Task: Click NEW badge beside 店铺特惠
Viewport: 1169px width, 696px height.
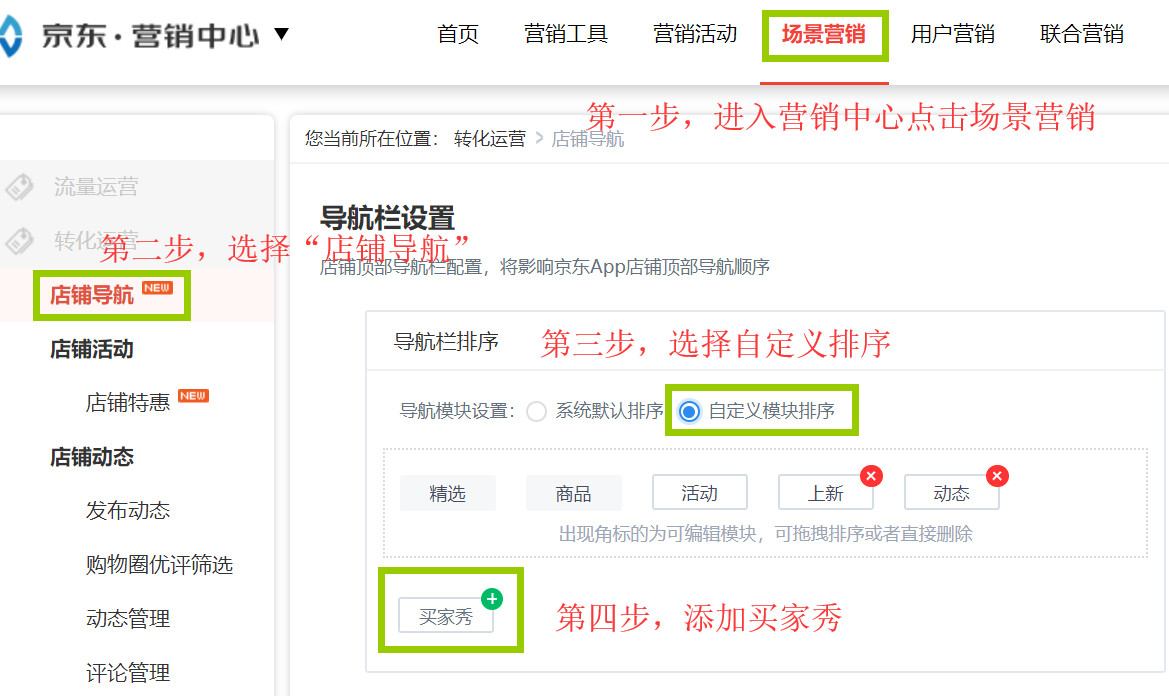Action: coord(193,396)
